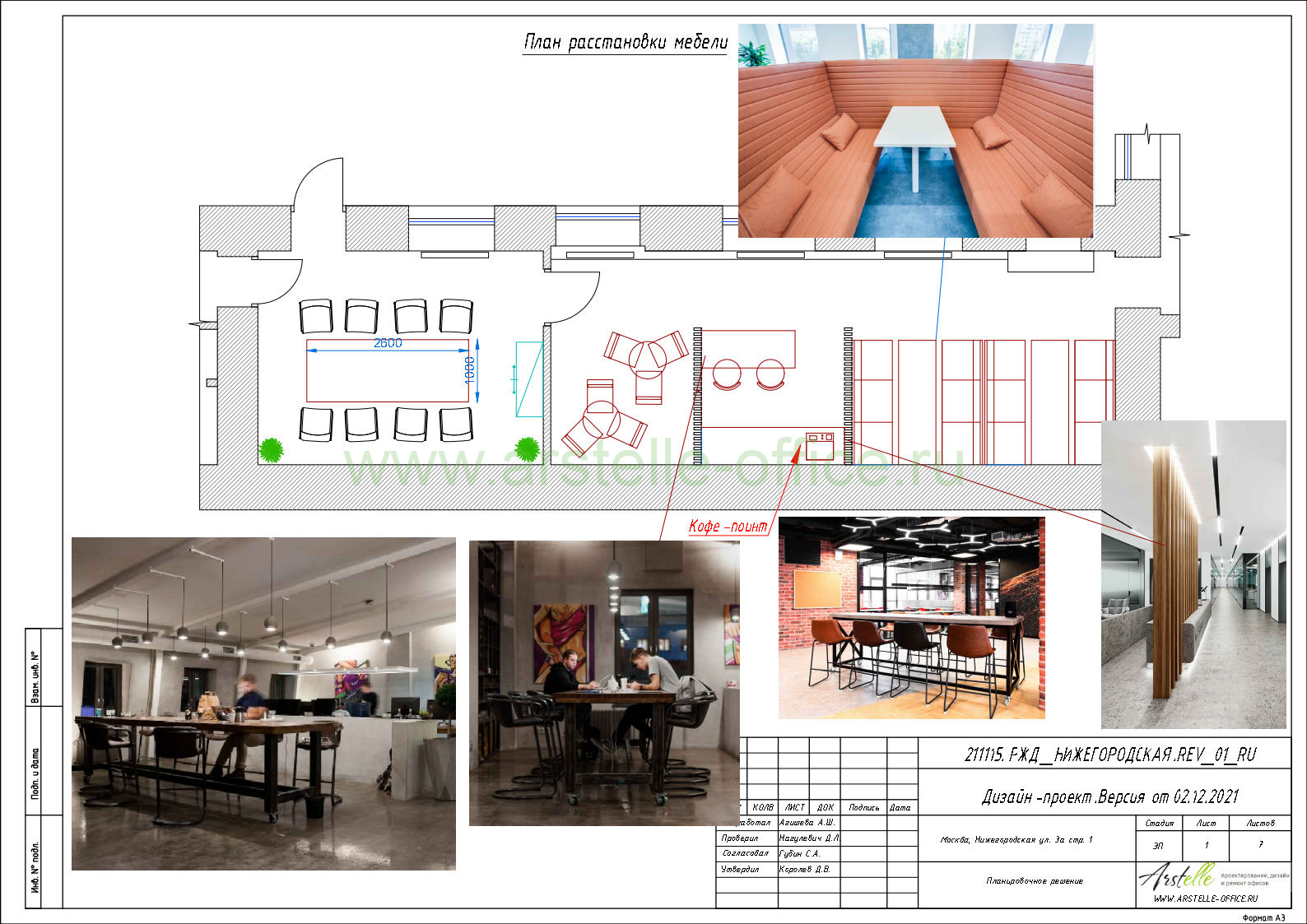Click the name 'Королев Д.В.'
1307x924 pixels.
pos(805,869)
